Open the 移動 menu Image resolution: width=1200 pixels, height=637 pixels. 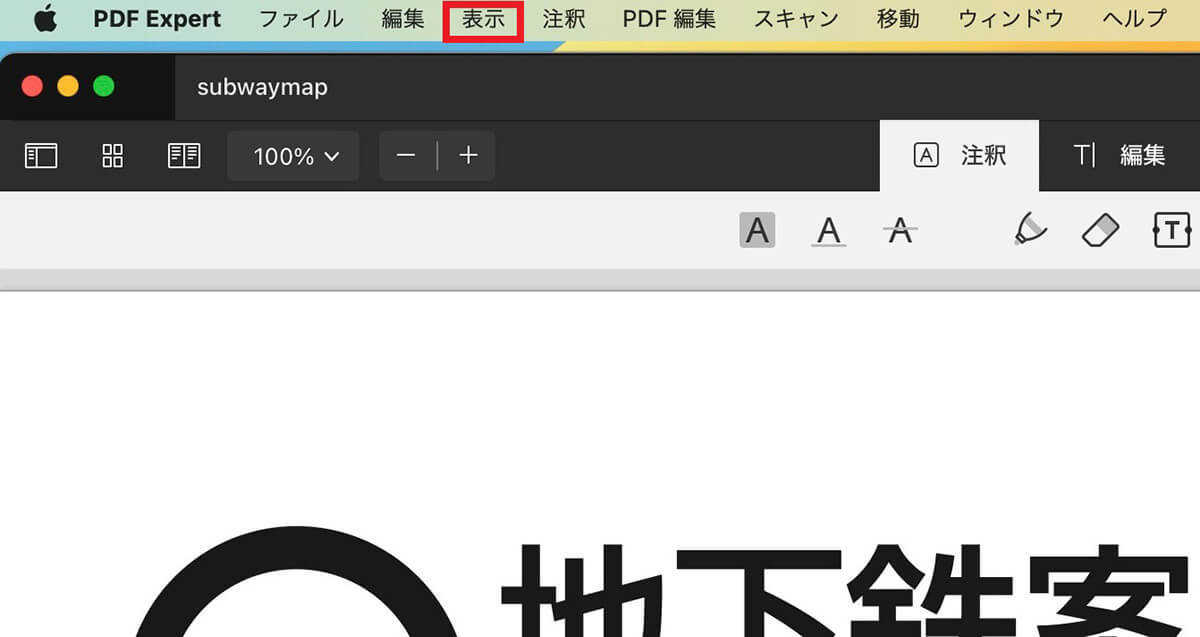pos(898,19)
